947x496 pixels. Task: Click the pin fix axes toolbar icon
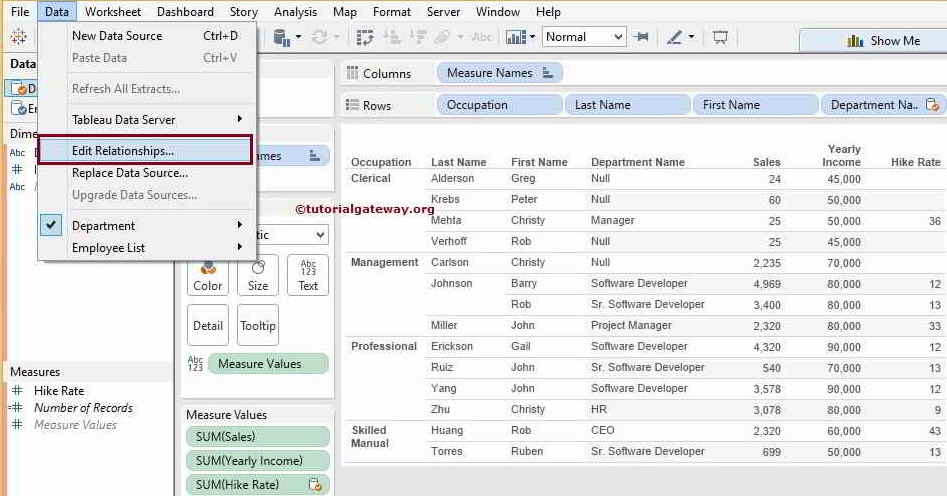641,38
